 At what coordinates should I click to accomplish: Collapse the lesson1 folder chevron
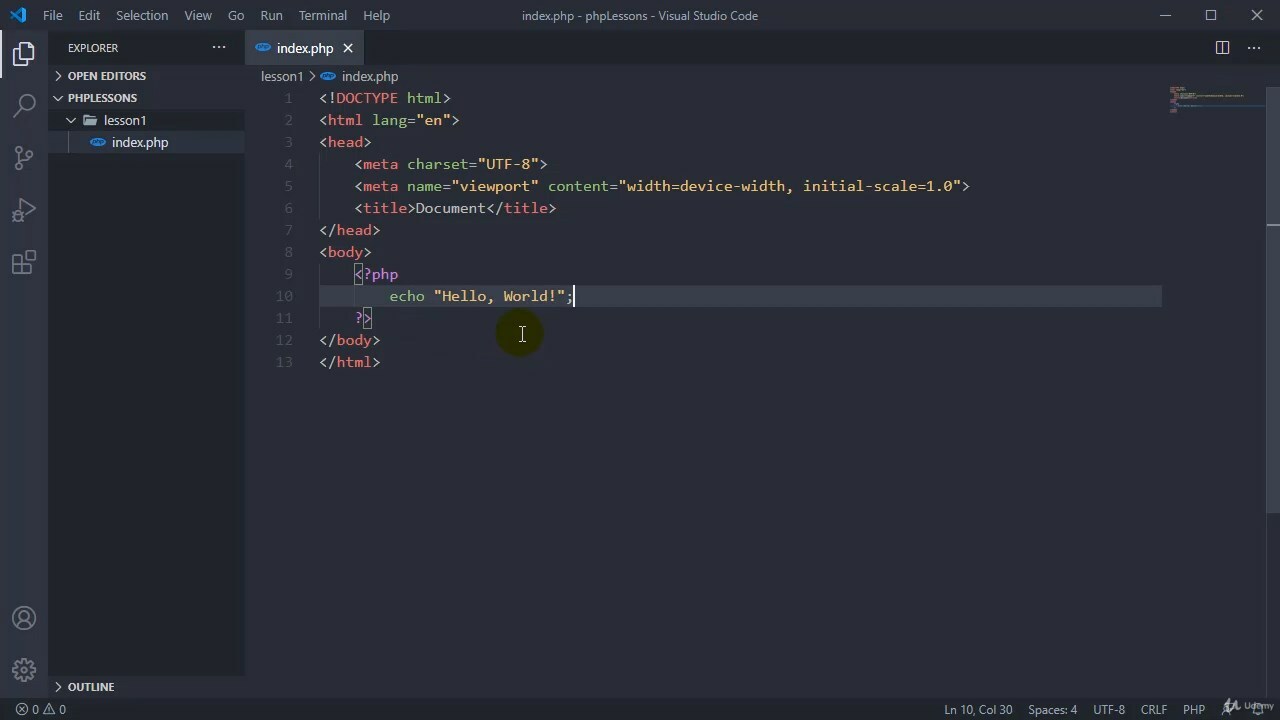(x=71, y=120)
